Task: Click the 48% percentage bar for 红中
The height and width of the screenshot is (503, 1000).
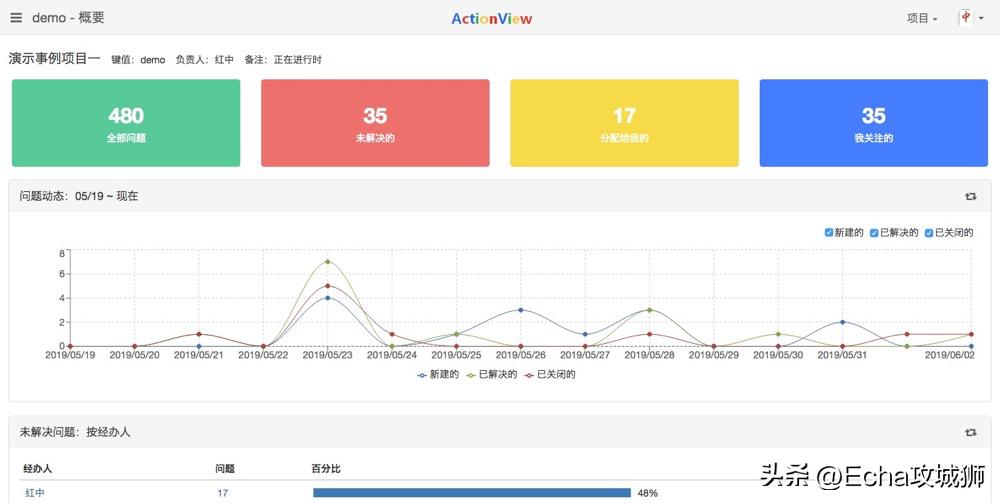Action: tap(472, 493)
